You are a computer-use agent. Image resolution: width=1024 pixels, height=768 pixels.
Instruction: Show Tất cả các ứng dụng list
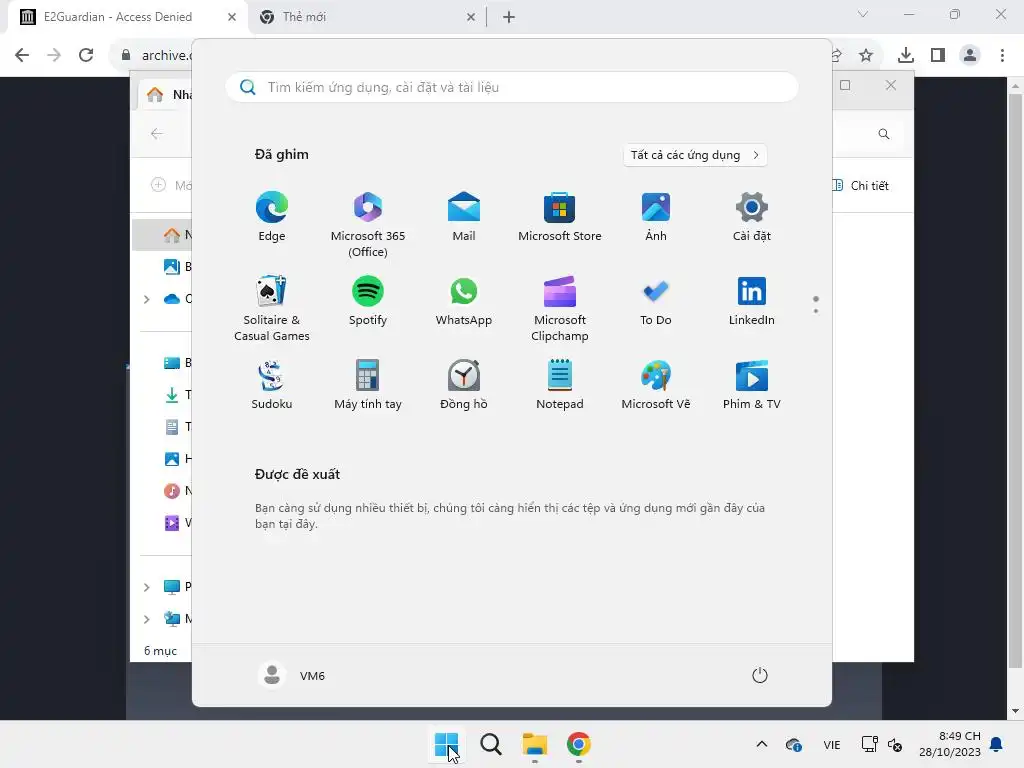695,155
